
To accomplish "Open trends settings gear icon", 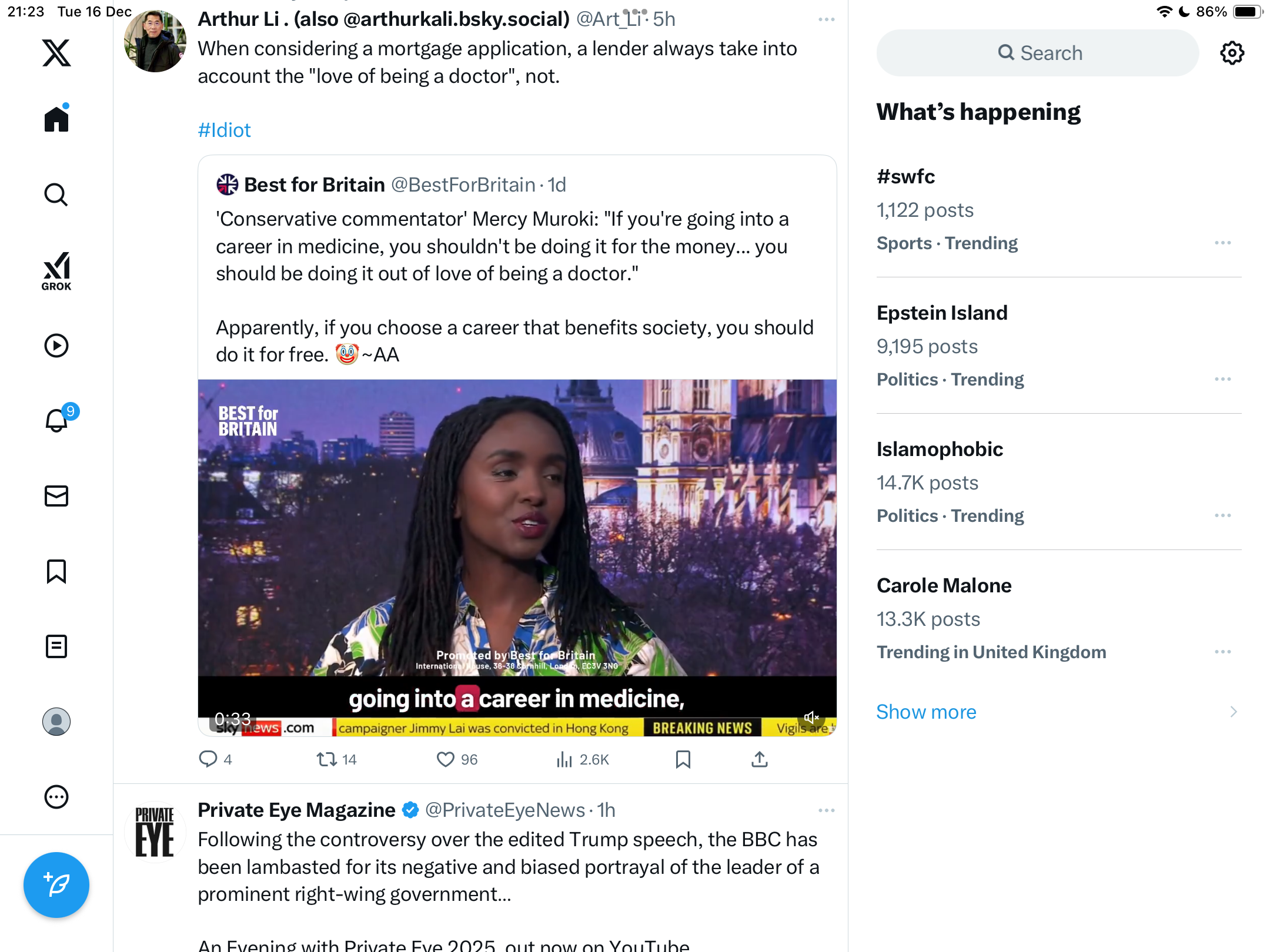I will (1232, 53).
